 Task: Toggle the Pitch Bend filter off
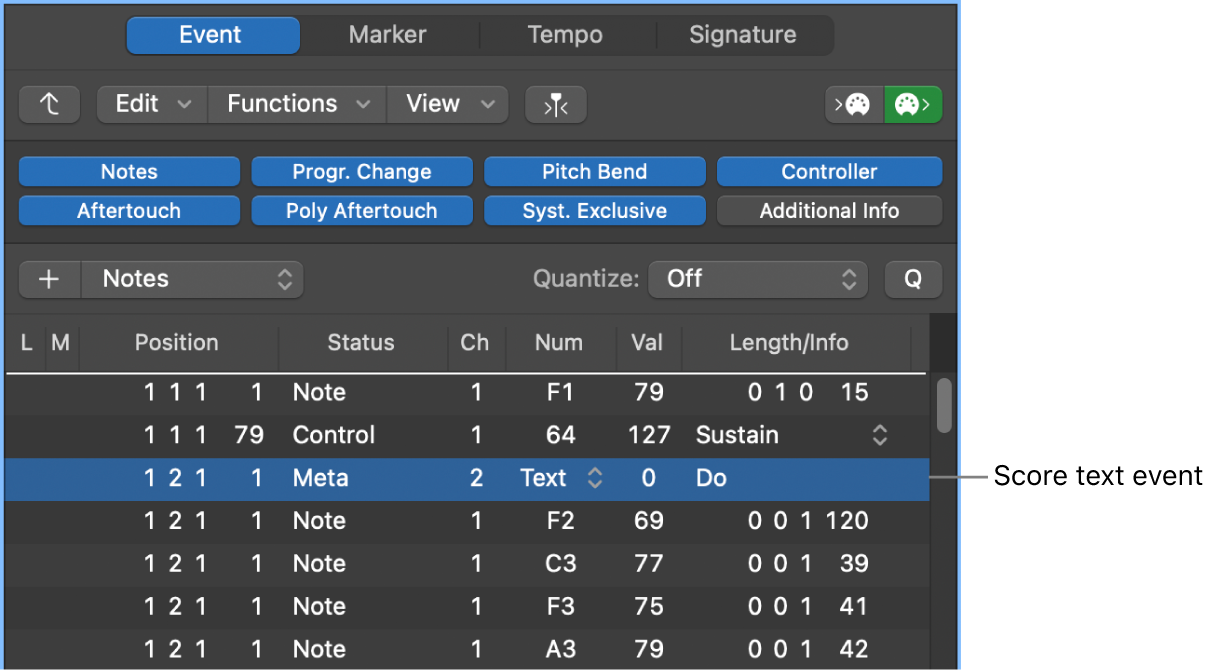tap(594, 171)
